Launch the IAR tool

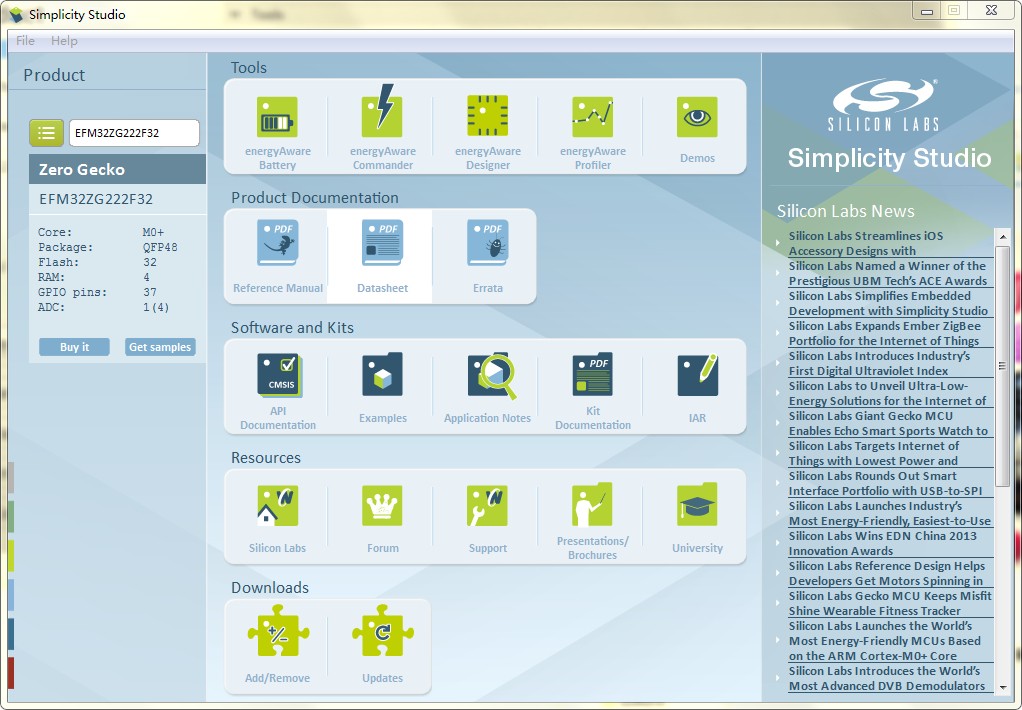(x=697, y=388)
